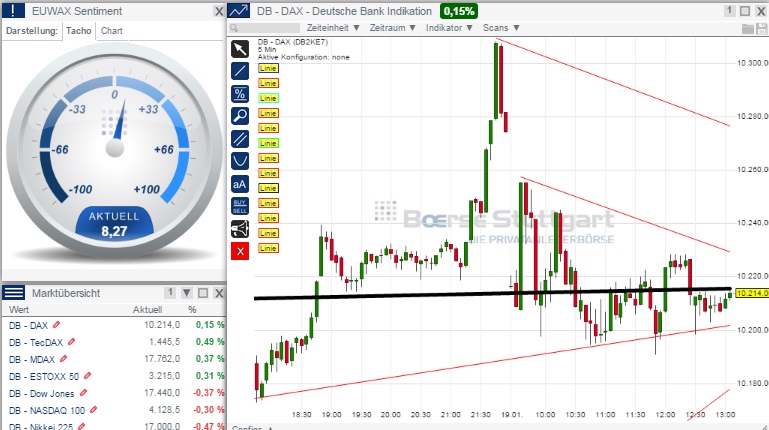Open the megaphone alert tool

click(x=240, y=228)
